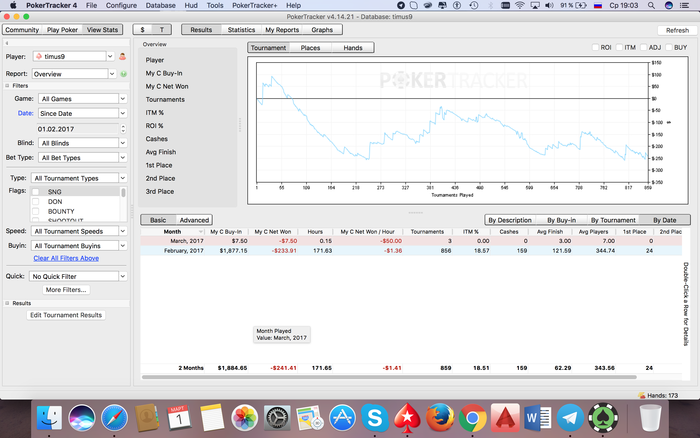Open Google Chrome from the Dock
The image size is (700, 438).
tap(472, 418)
